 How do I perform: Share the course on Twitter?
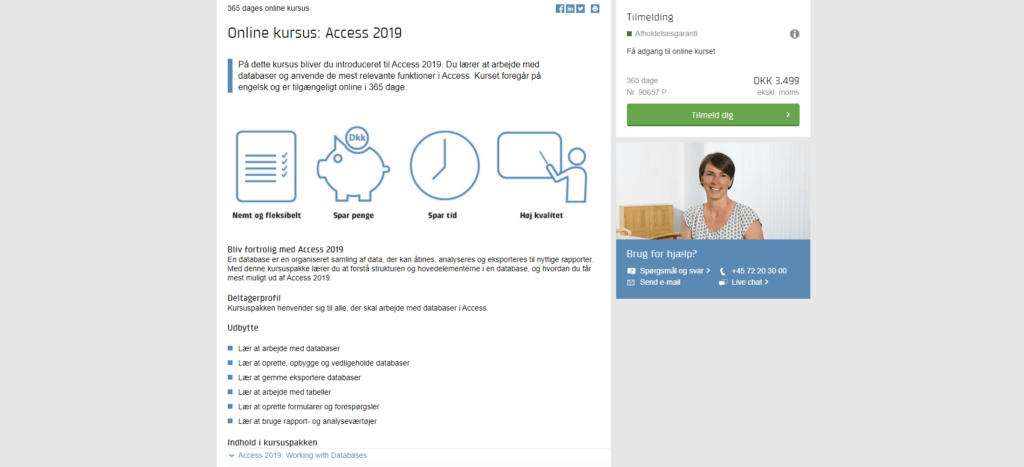[x=580, y=8]
